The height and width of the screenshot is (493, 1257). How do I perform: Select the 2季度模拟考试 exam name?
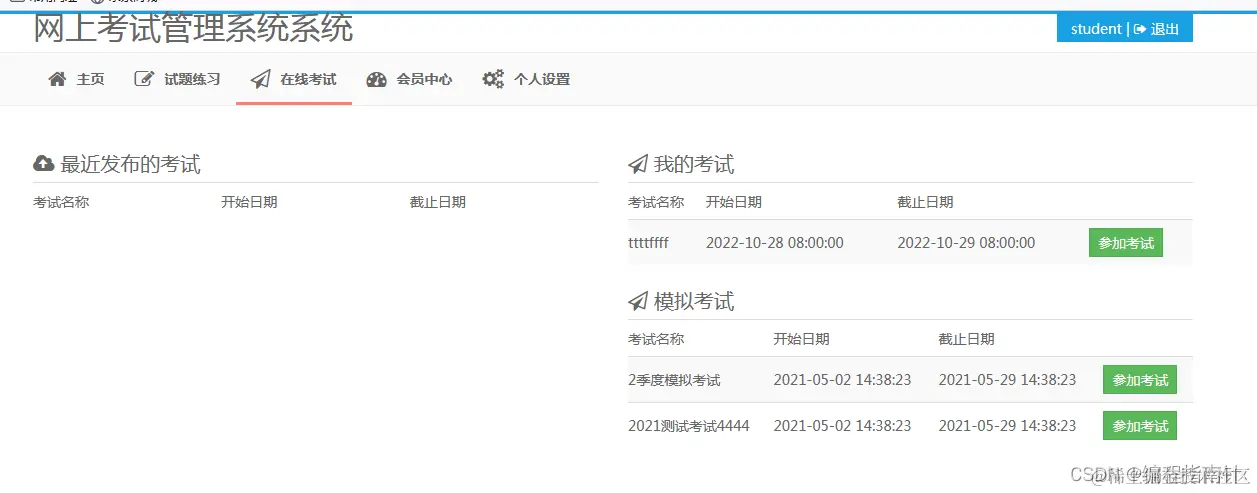pos(674,380)
